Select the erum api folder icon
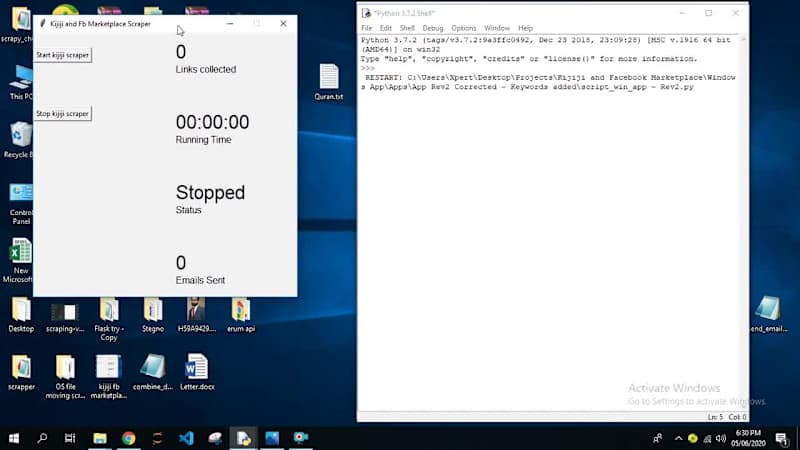The image size is (800, 450). (x=241, y=315)
